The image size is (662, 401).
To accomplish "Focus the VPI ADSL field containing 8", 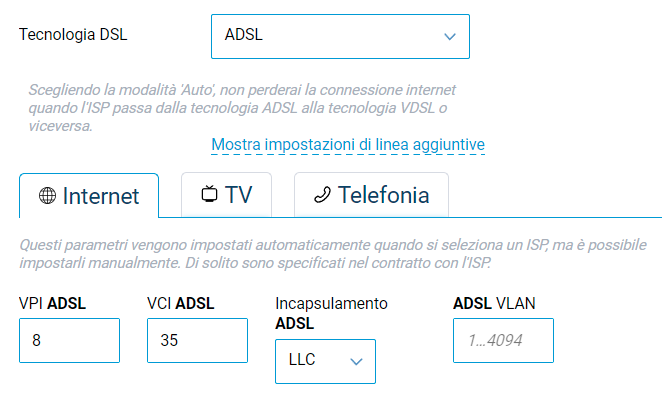I will pyautogui.click(x=69, y=340).
